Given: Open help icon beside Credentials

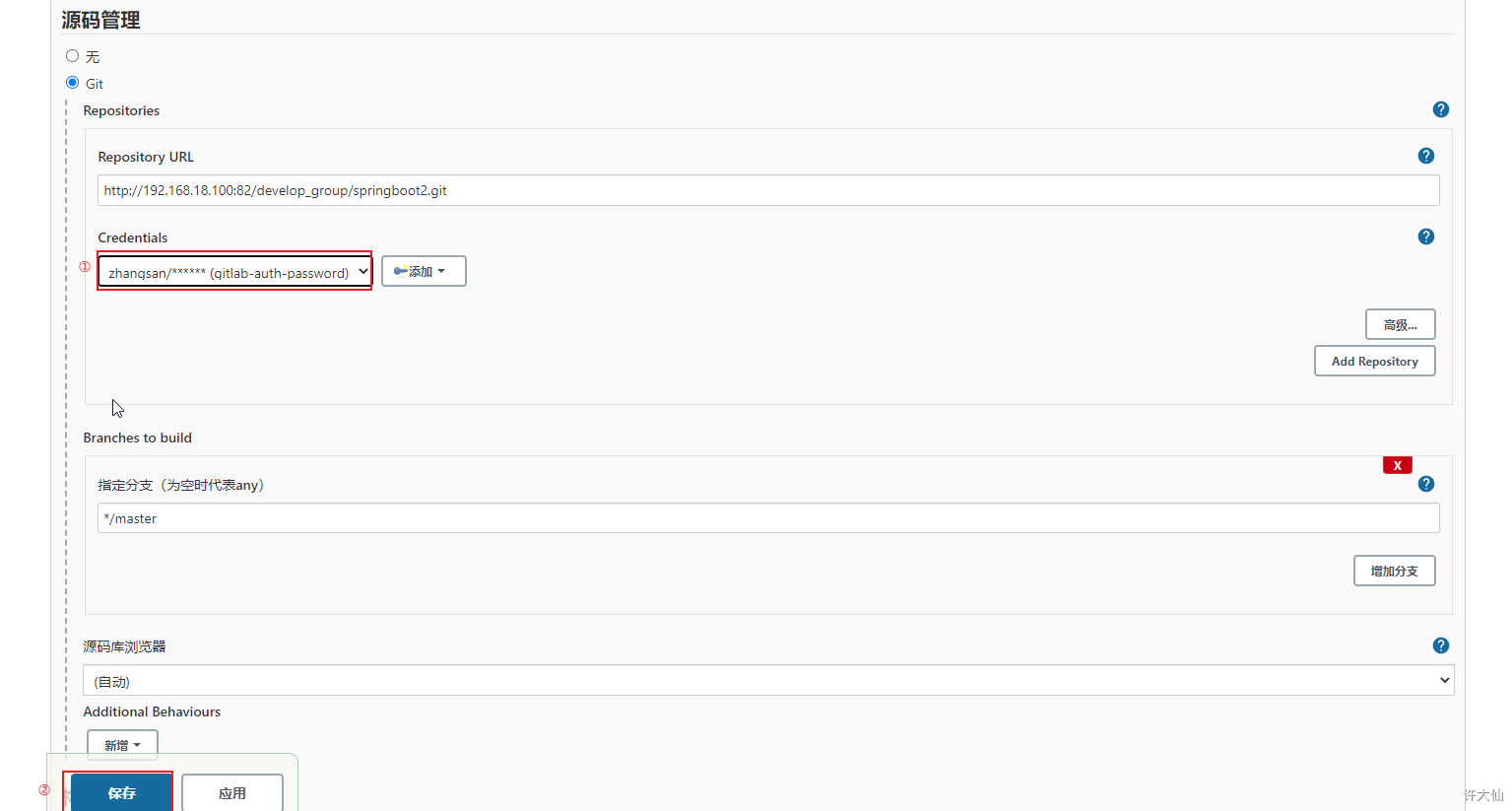Looking at the screenshot, I should [x=1425, y=237].
